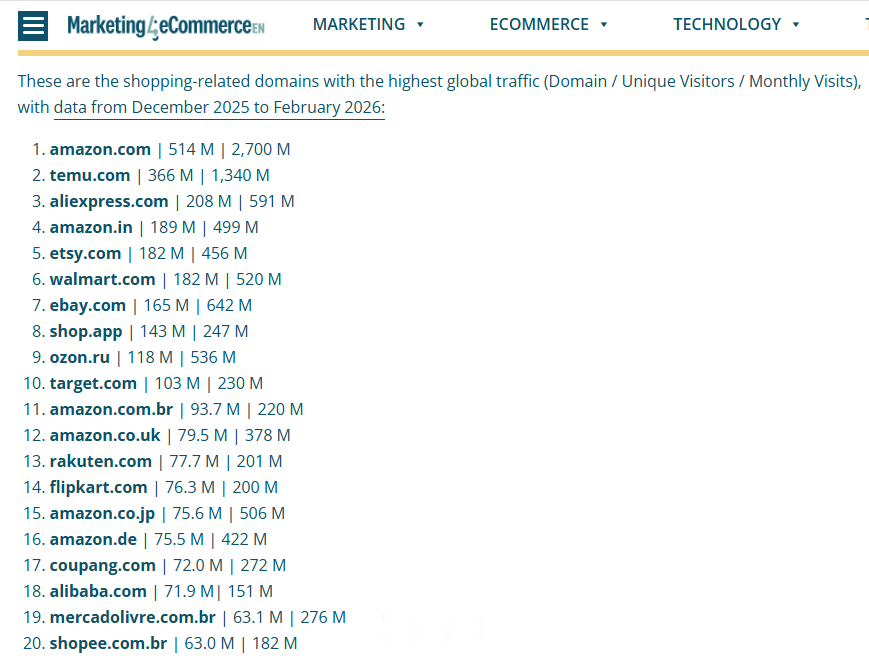The height and width of the screenshot is (661, 869).
Task: Click the amazon.de list entry
Action: click(x=158, y=540)
